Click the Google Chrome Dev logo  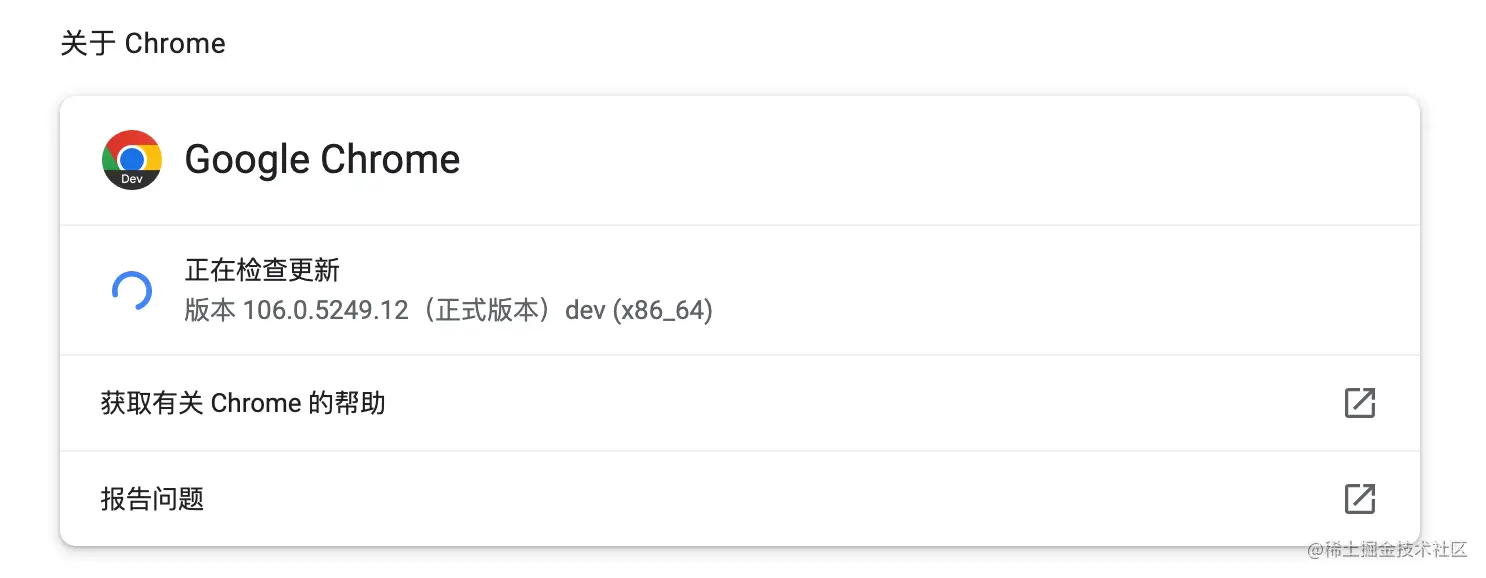tap(132, 158)
